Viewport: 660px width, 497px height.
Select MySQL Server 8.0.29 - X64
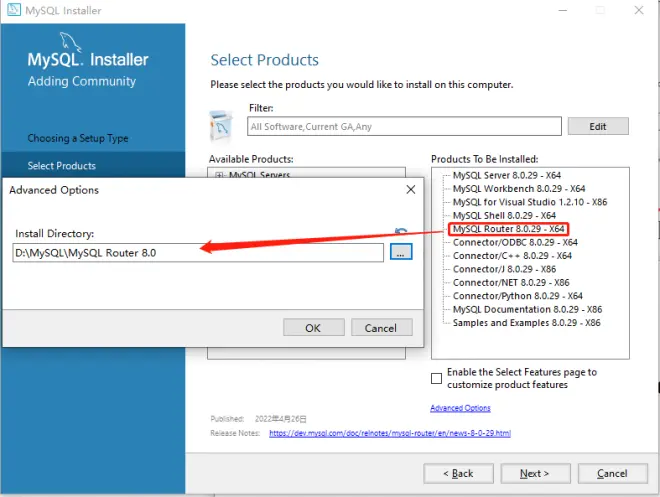(507, 175)
